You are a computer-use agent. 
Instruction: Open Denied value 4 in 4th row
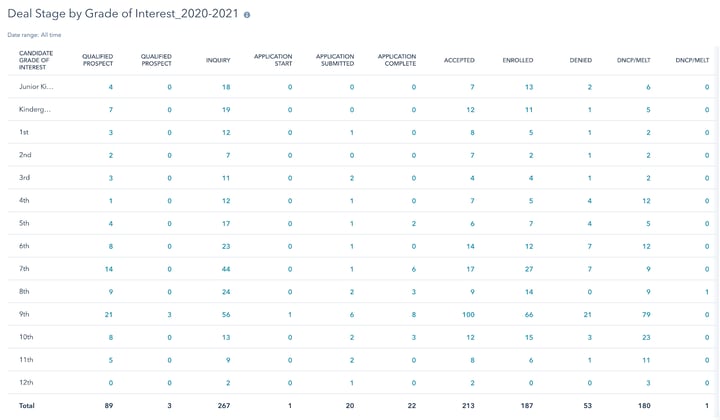pyautogui.click(x=590, y=201)
